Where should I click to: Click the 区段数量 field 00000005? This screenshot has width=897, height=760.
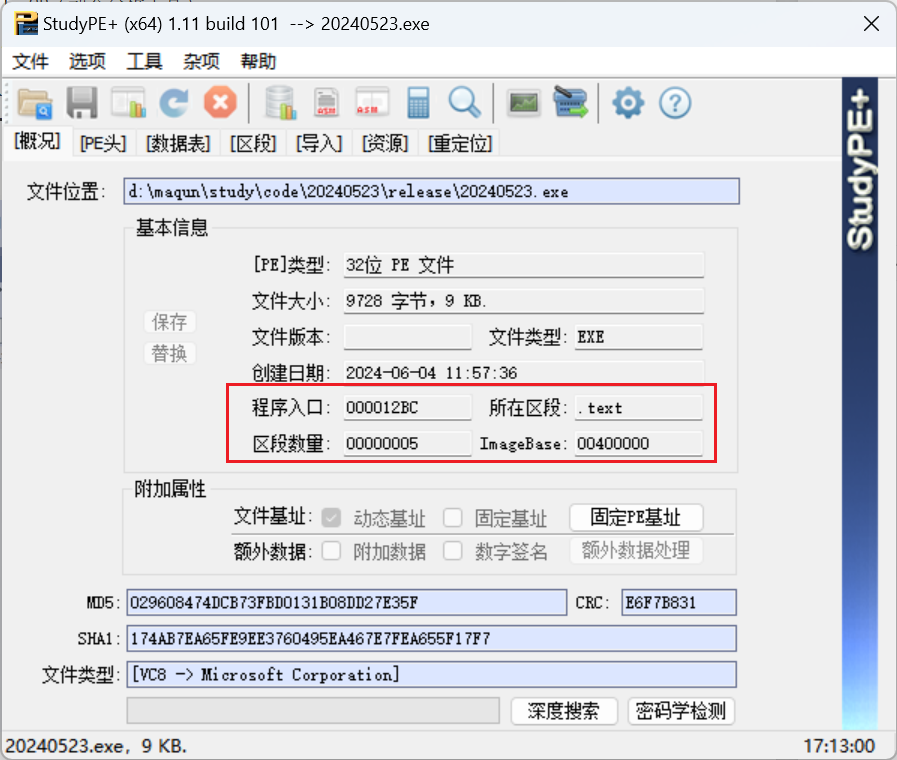(x=407, y=444)
